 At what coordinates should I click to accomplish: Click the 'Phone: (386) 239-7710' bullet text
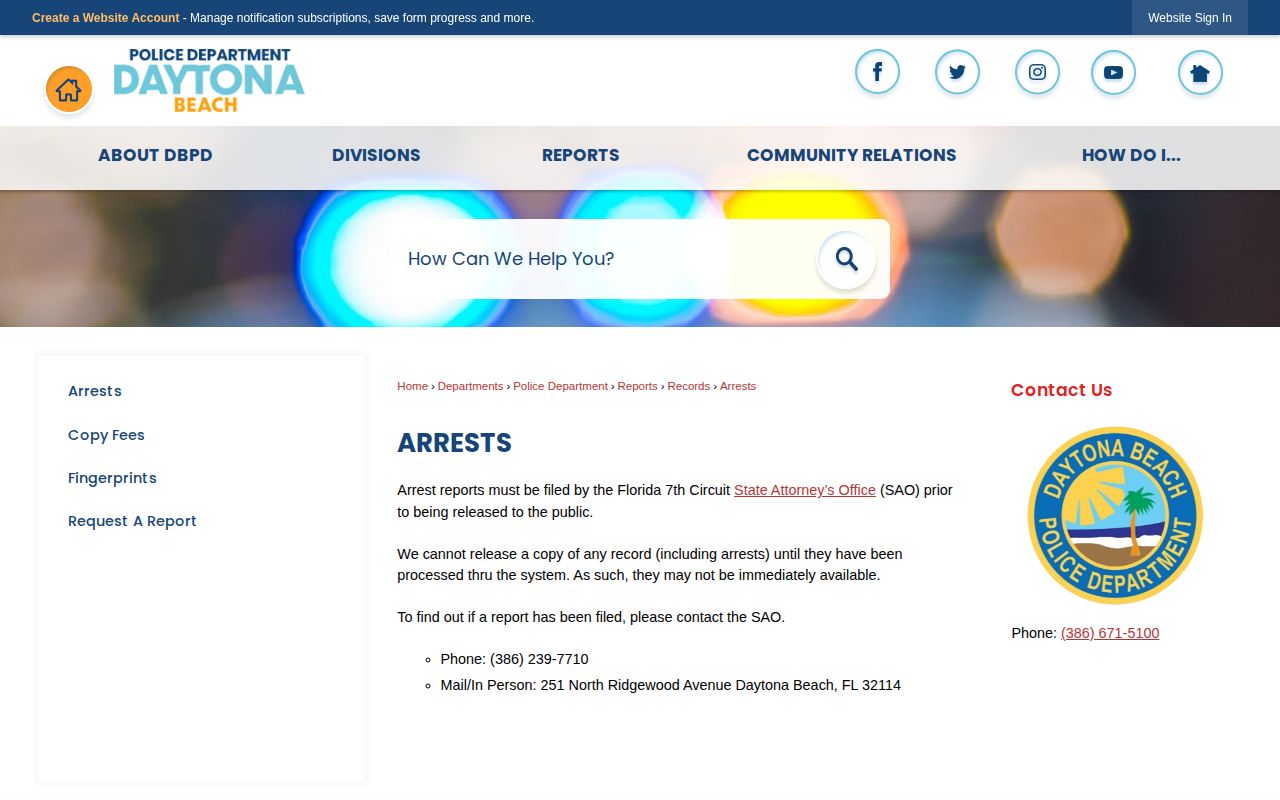coord(514,659)
